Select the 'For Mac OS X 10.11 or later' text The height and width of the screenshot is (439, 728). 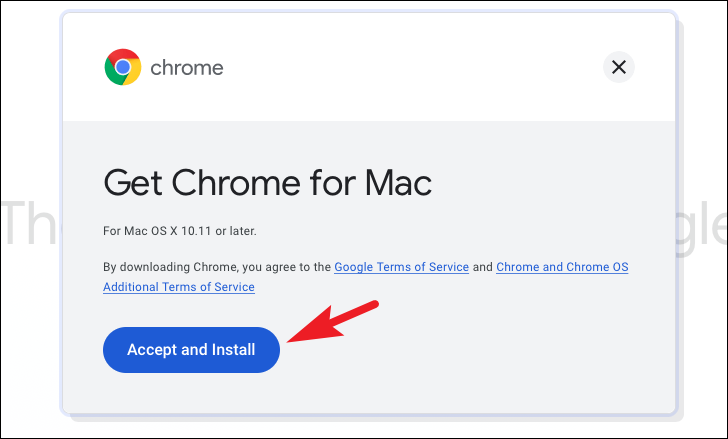(180, 231)
